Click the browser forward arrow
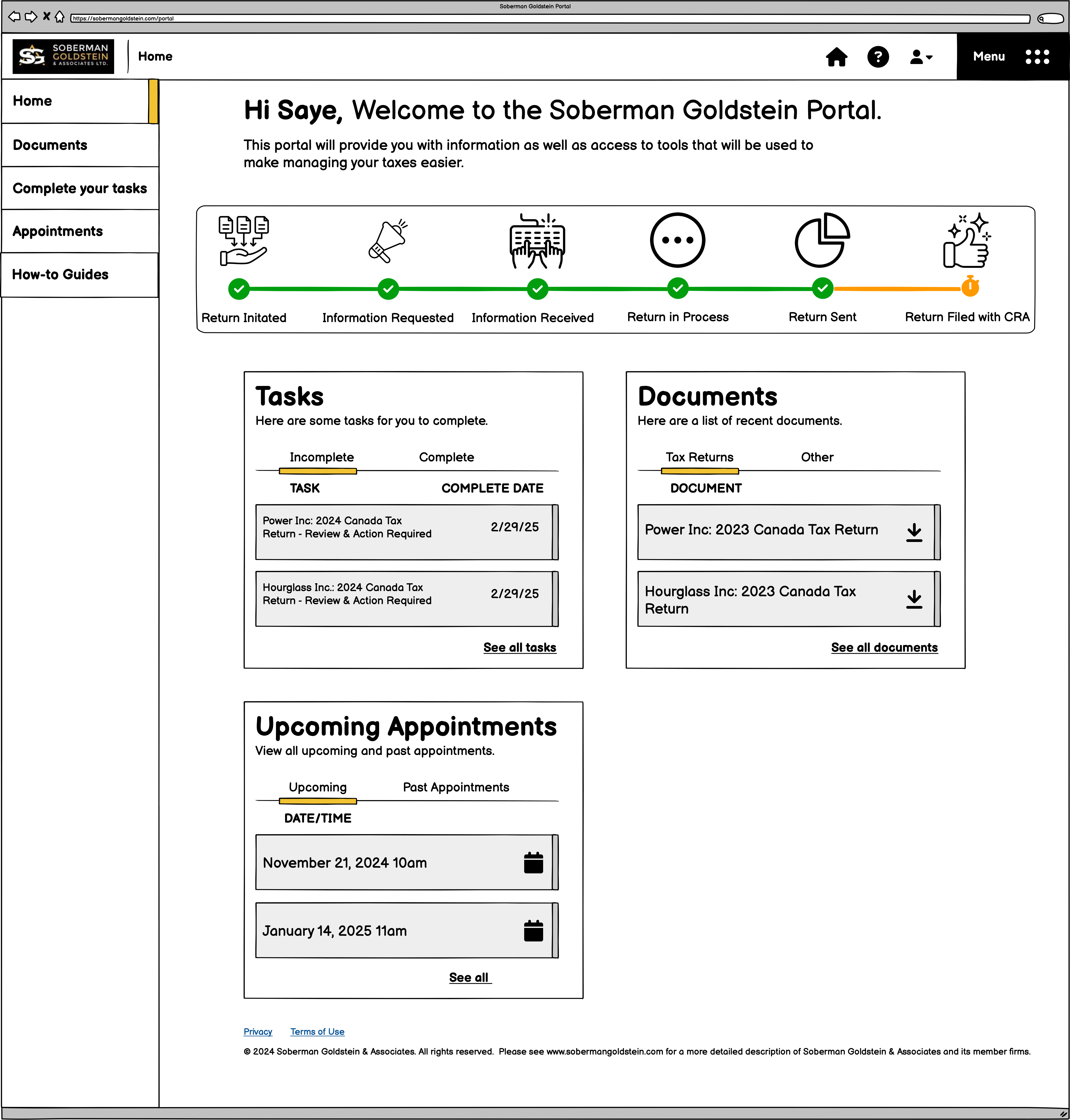Screen dimensions: 1070x1120 31,17
